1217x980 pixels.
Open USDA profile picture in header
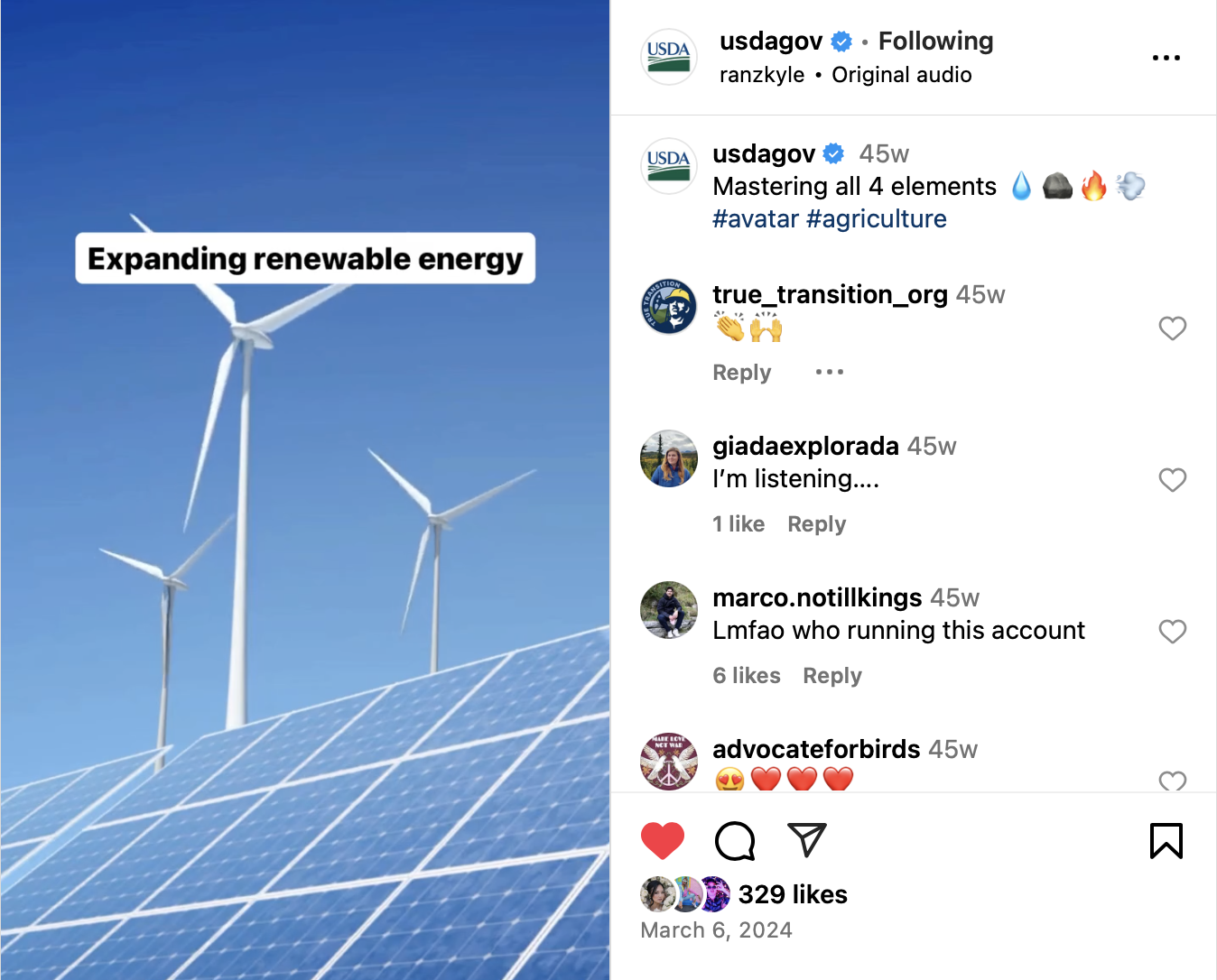[x=669, y=57]
